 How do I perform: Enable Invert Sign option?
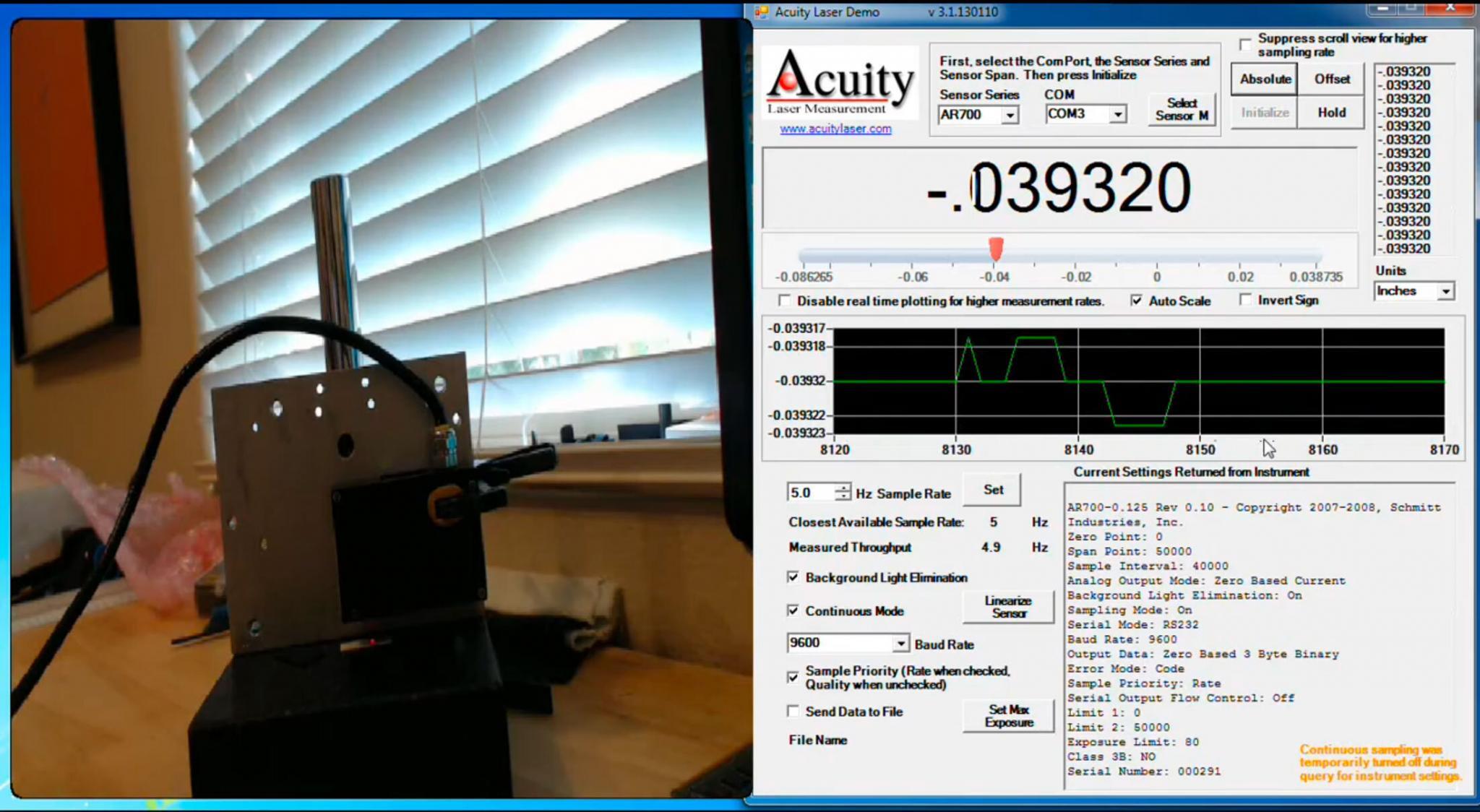point(1245,300)
